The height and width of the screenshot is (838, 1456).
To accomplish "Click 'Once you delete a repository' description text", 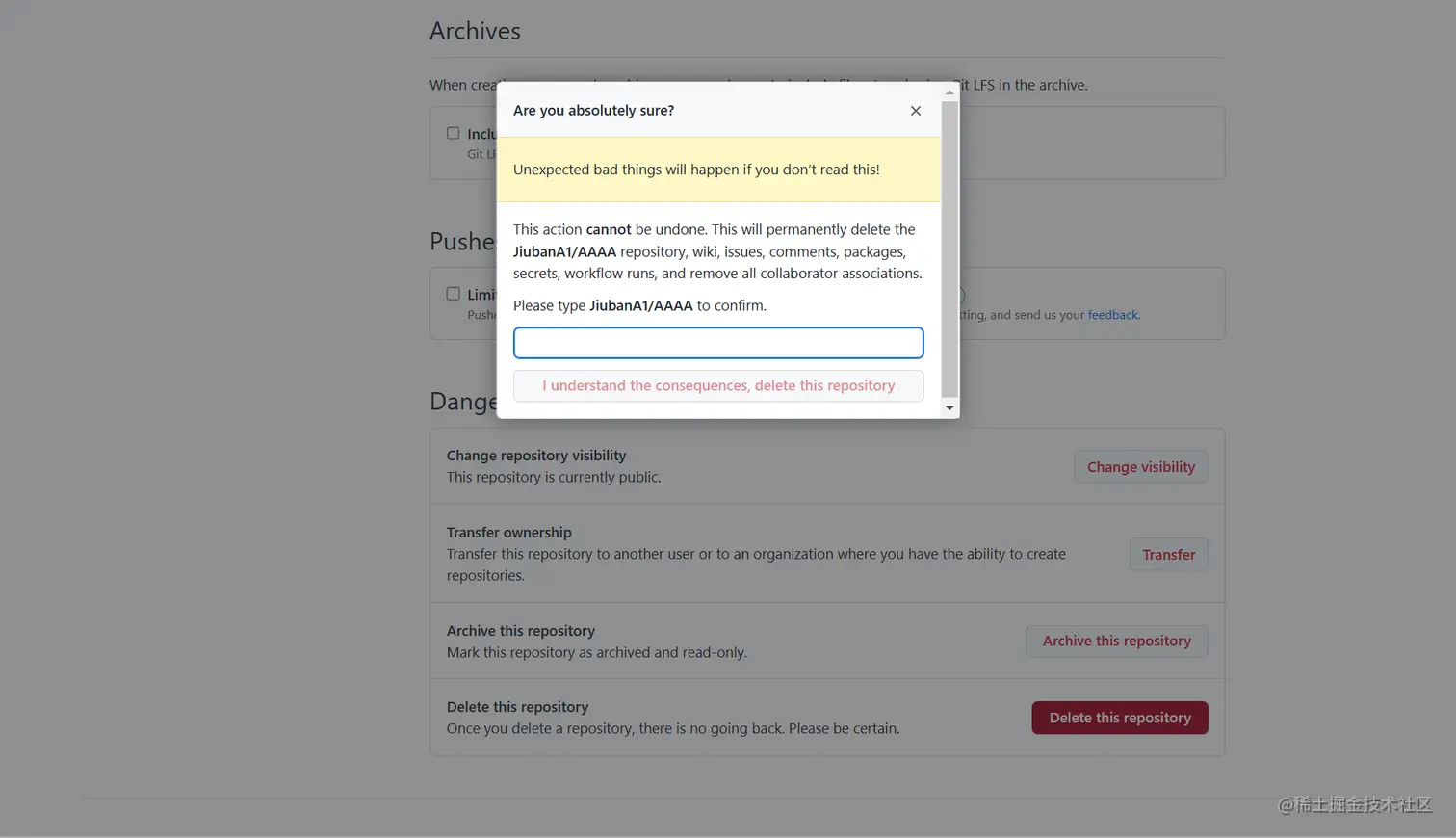I will pos(673,729).
